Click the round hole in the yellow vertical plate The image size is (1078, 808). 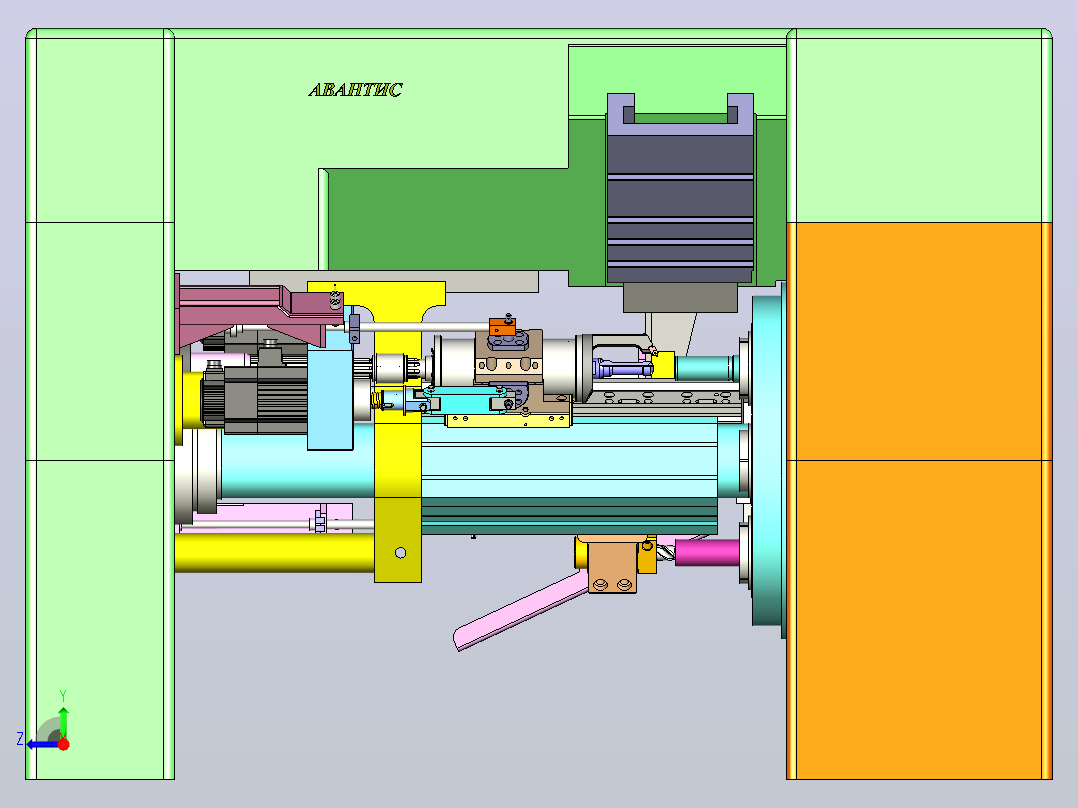tap(400, 553)
